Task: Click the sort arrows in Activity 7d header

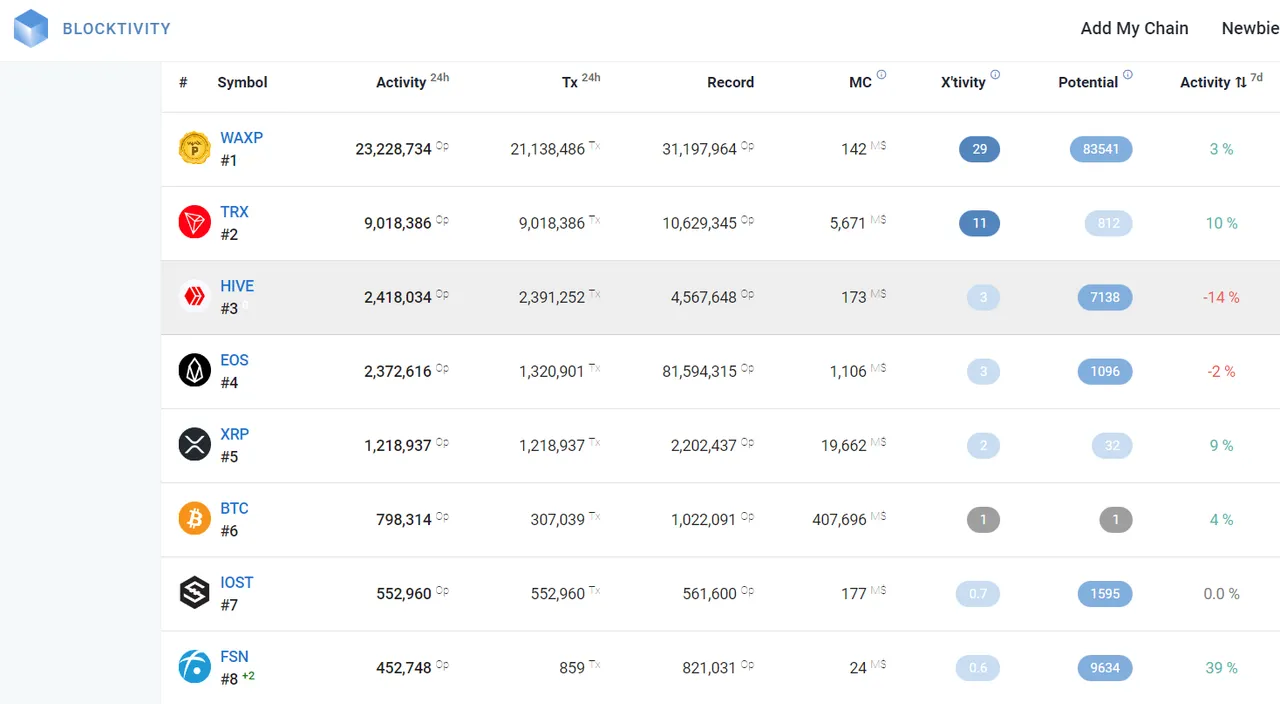Action: (1241, 82)
